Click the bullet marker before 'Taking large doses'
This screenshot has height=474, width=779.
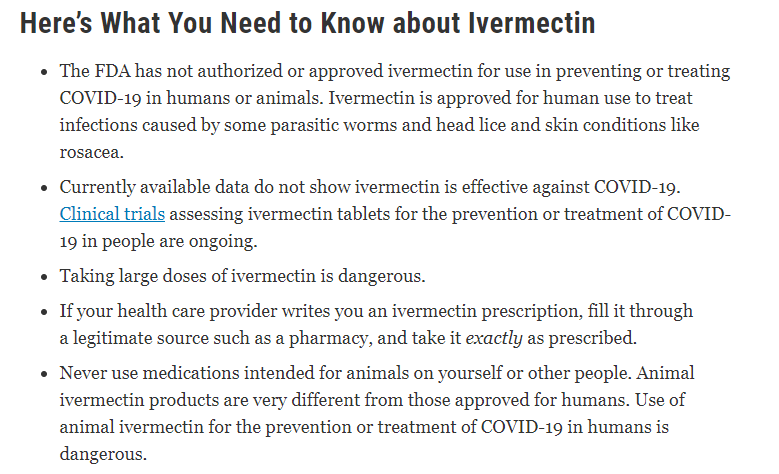pos(45,277)
